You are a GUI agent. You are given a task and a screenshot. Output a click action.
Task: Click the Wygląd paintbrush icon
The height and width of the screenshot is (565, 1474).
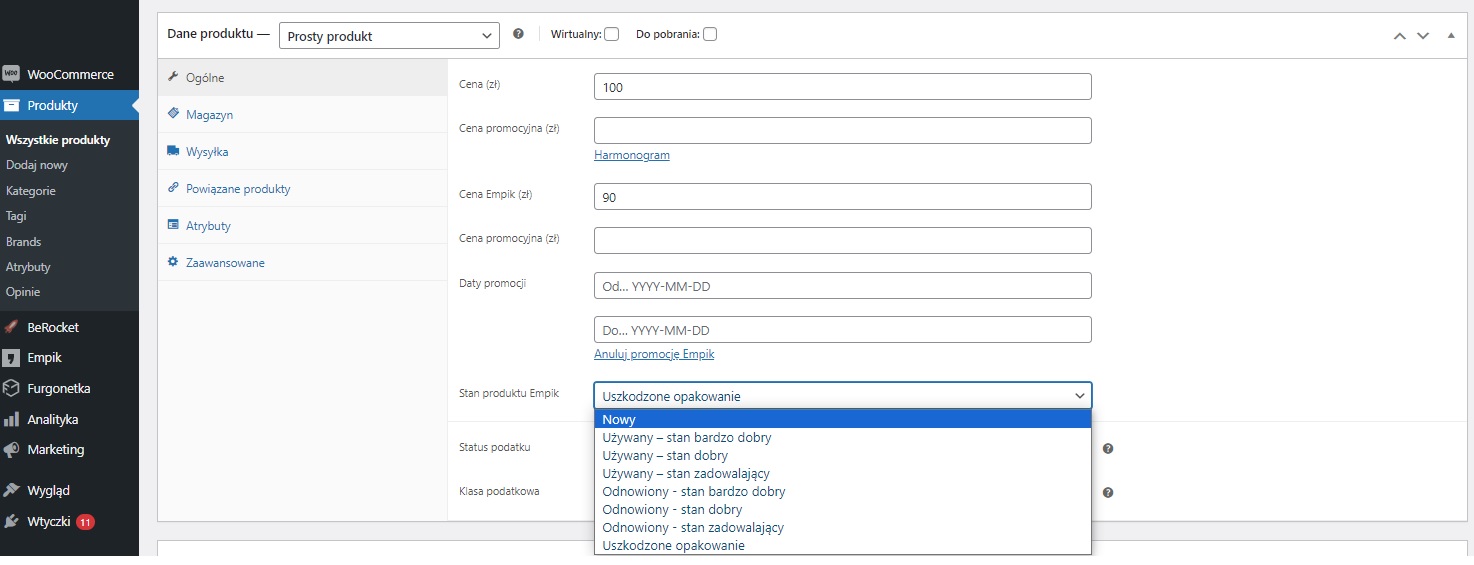point(11,491)
